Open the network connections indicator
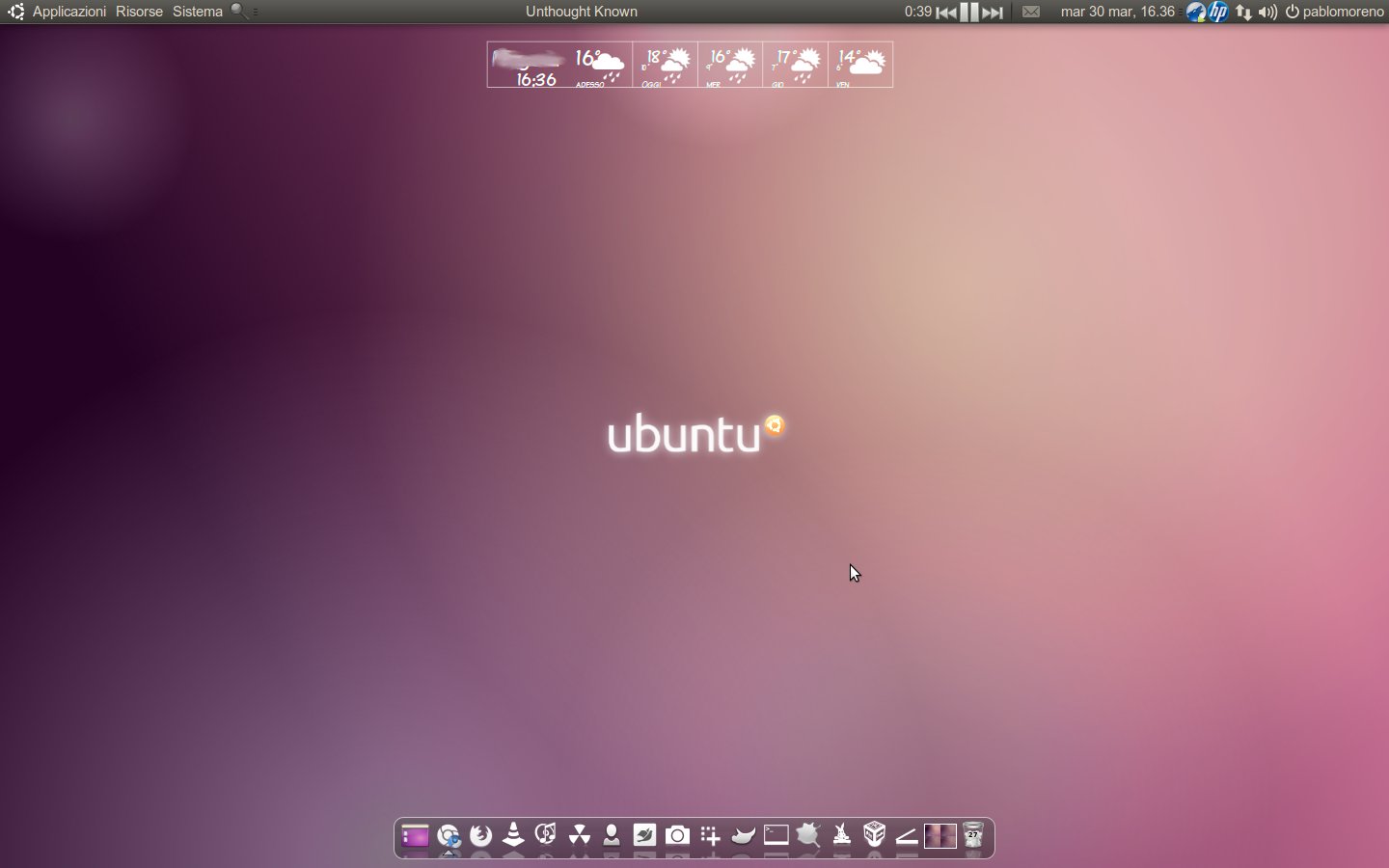Image resolution: width=1389 pixels, height=868 pixels. 1244,12
